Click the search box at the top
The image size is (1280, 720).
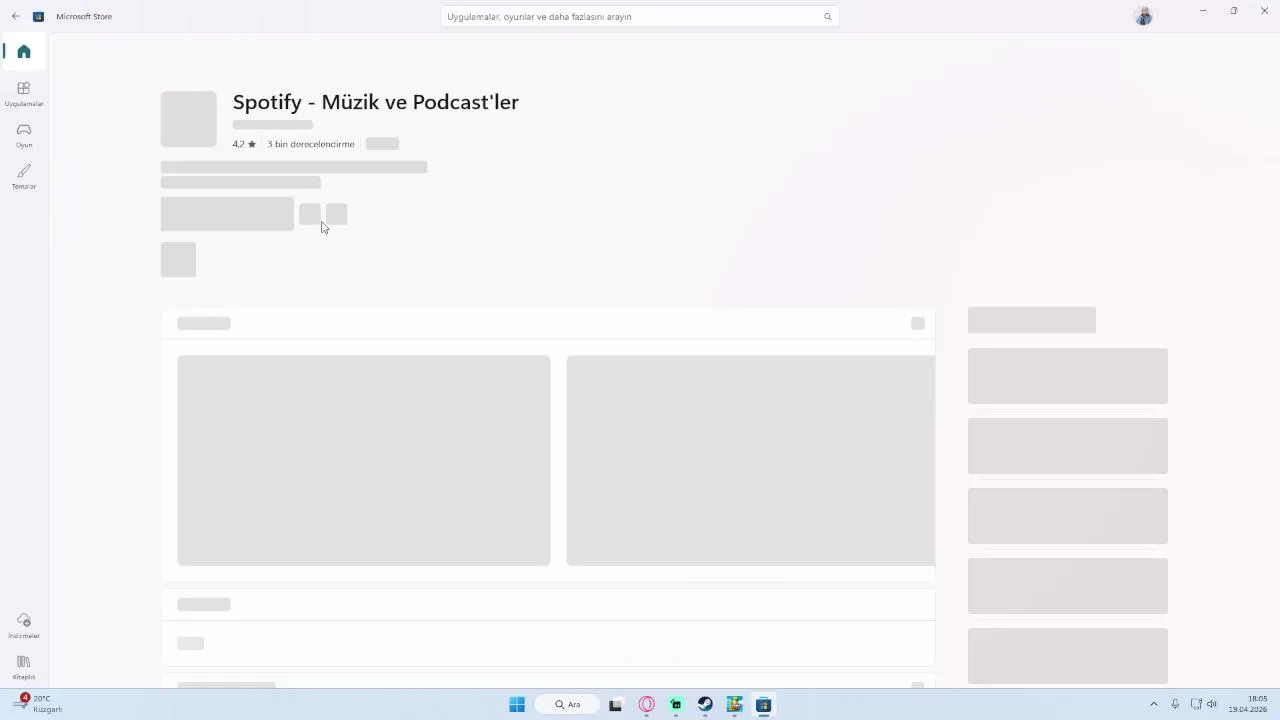639,16
